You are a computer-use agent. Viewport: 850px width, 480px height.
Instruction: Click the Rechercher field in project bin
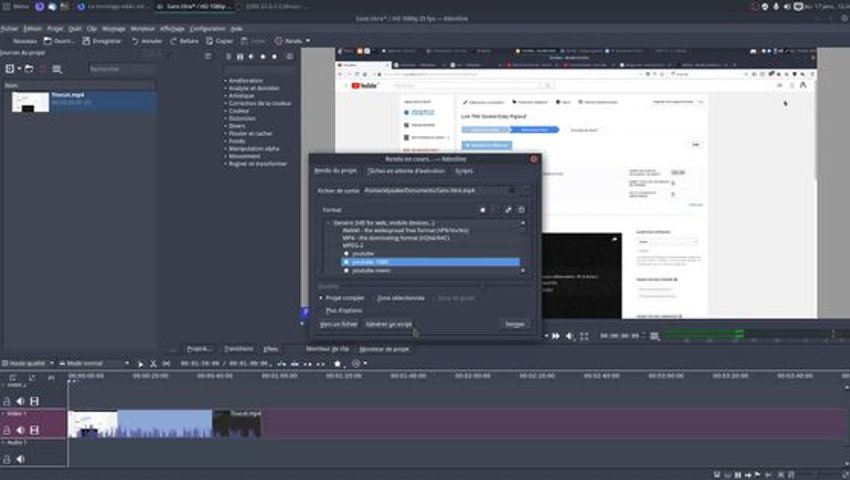(x=123, y=69)
